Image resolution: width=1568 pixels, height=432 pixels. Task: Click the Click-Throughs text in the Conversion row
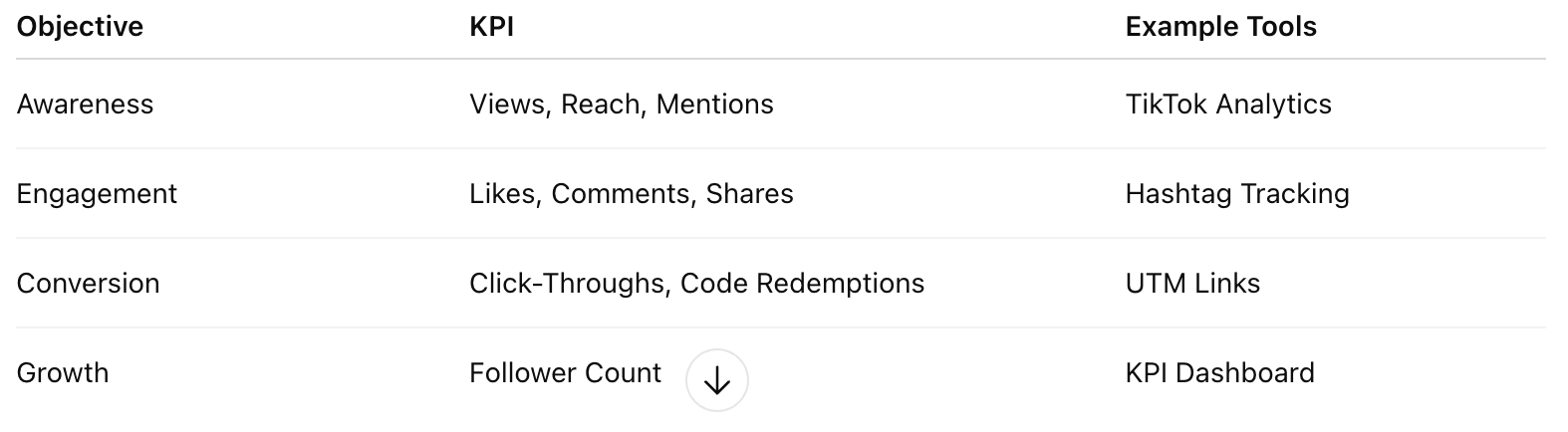pyautogui.click(x=566, y=284)
